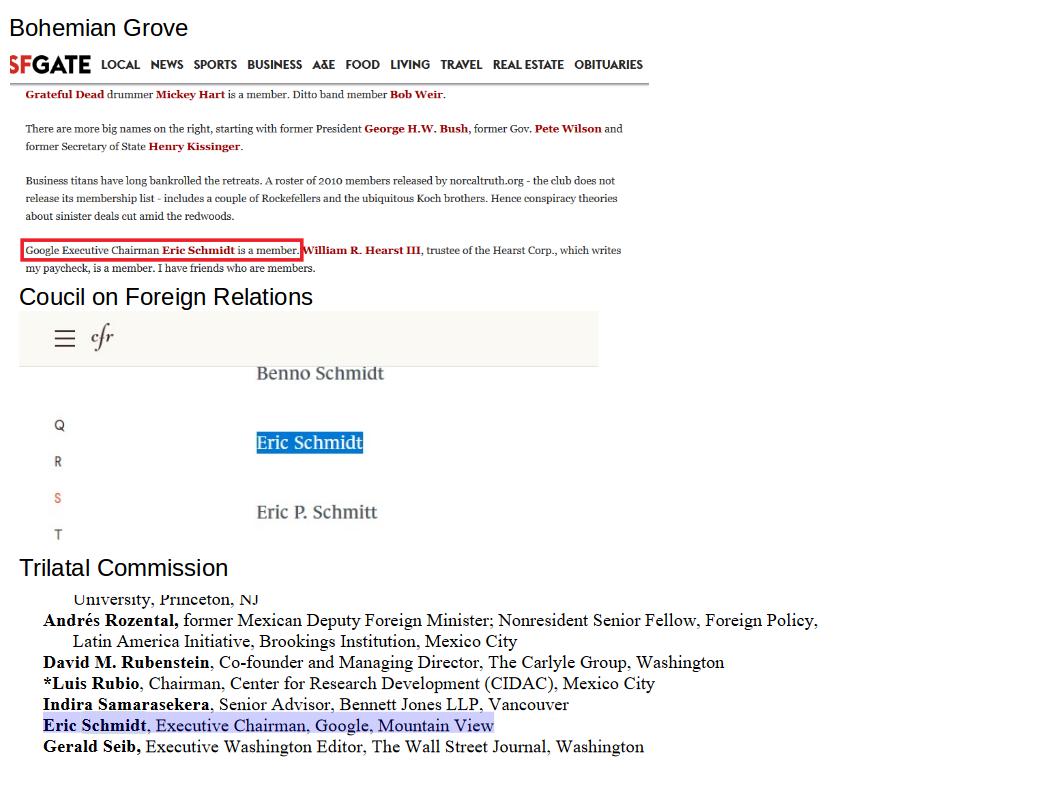Viewport: 1058px width, 794px height.
Task: Jump to letter R in CFR index
Action: point(58,462)
